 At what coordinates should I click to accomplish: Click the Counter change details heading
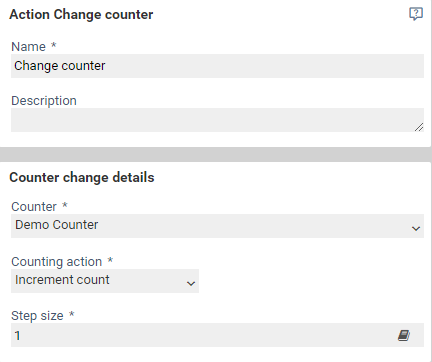(x=82, y=177)
